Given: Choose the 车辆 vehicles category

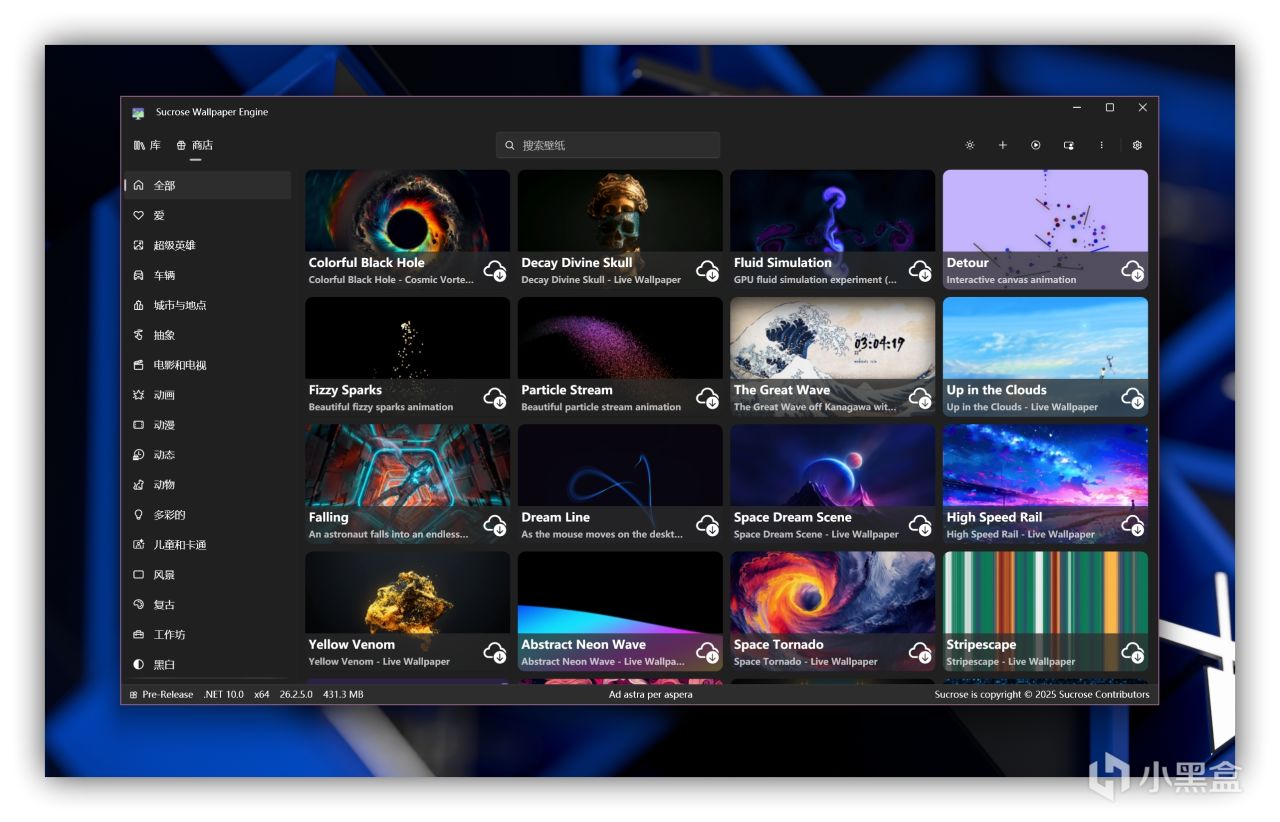Looking at the screenshot, I should 208,275.
